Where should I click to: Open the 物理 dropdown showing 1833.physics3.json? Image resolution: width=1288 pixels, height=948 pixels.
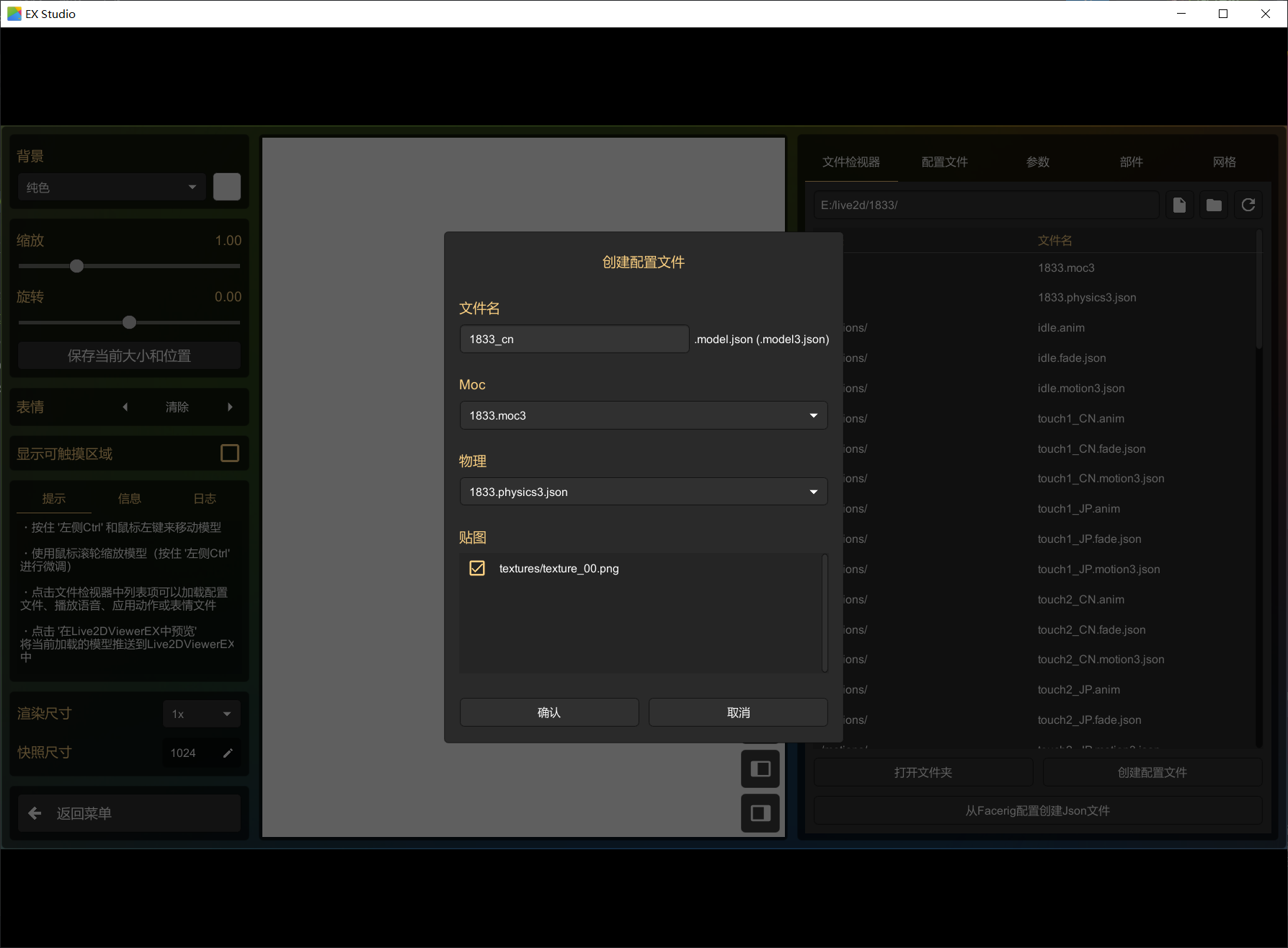click(x=644, y=492)
